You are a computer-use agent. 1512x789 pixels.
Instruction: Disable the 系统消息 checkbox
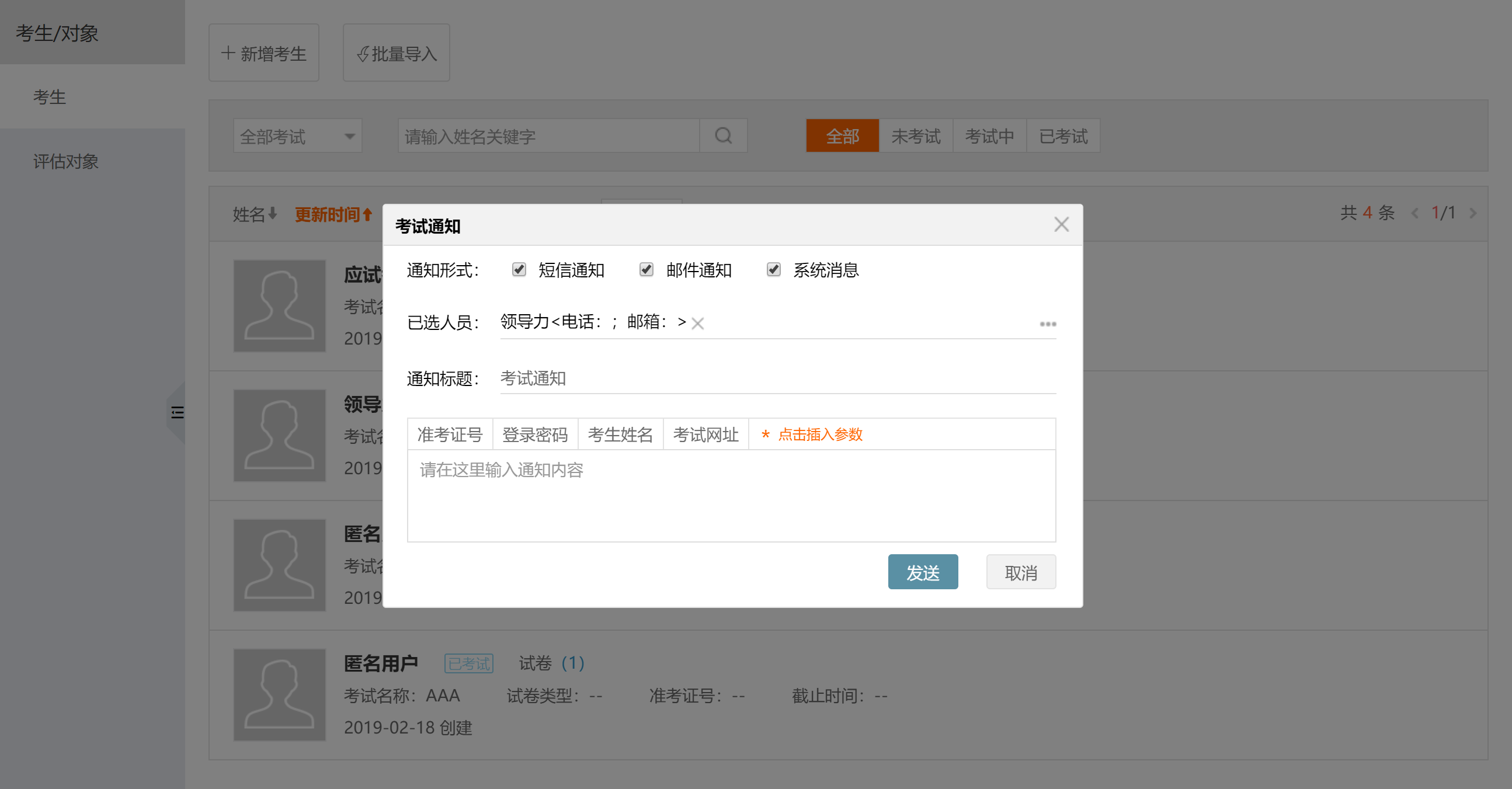(773, 269)
